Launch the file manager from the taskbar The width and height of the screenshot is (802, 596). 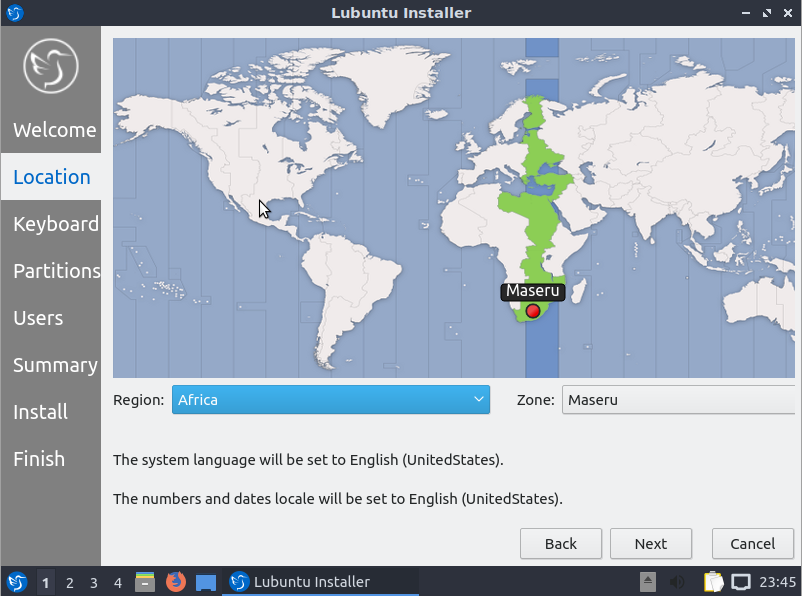point(145,582)
